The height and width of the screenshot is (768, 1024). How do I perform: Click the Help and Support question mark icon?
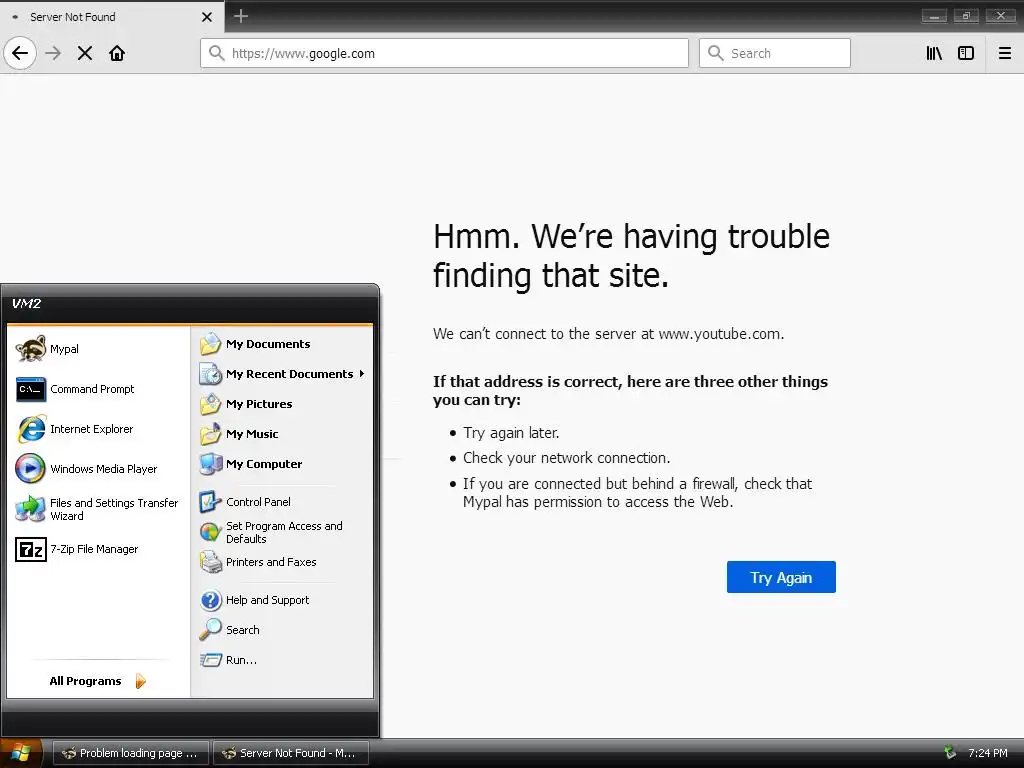click(x=210, y=600)
